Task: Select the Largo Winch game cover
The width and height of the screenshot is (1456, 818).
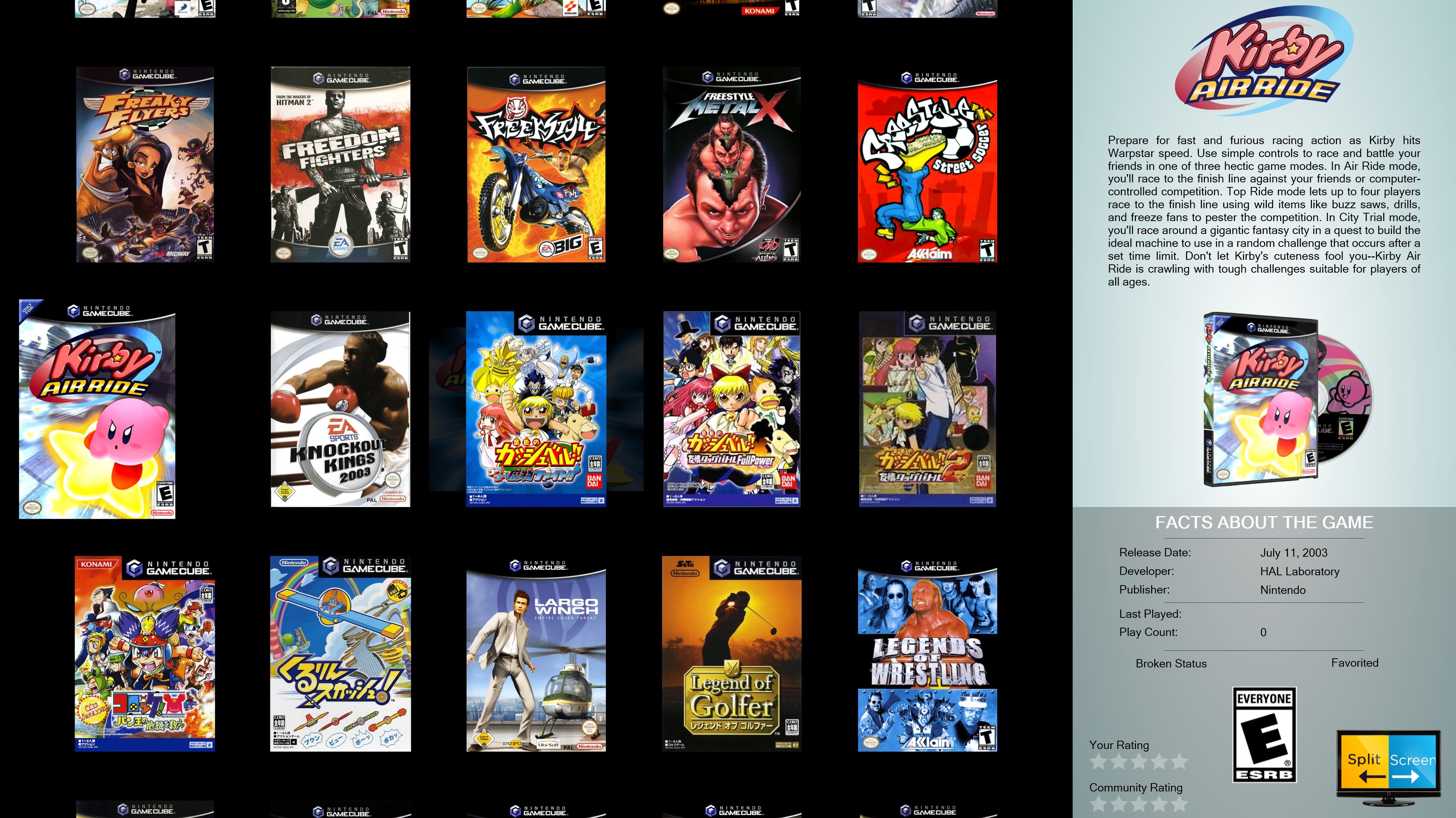Action: click(536, 653)
